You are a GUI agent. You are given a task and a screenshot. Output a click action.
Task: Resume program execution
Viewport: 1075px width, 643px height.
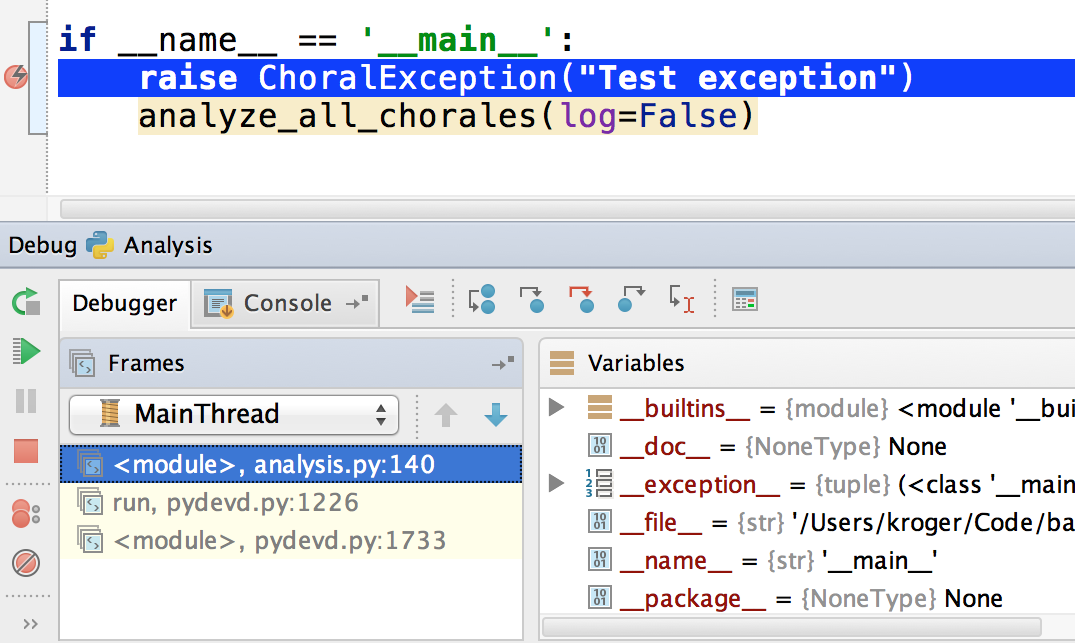coord(26,351)
